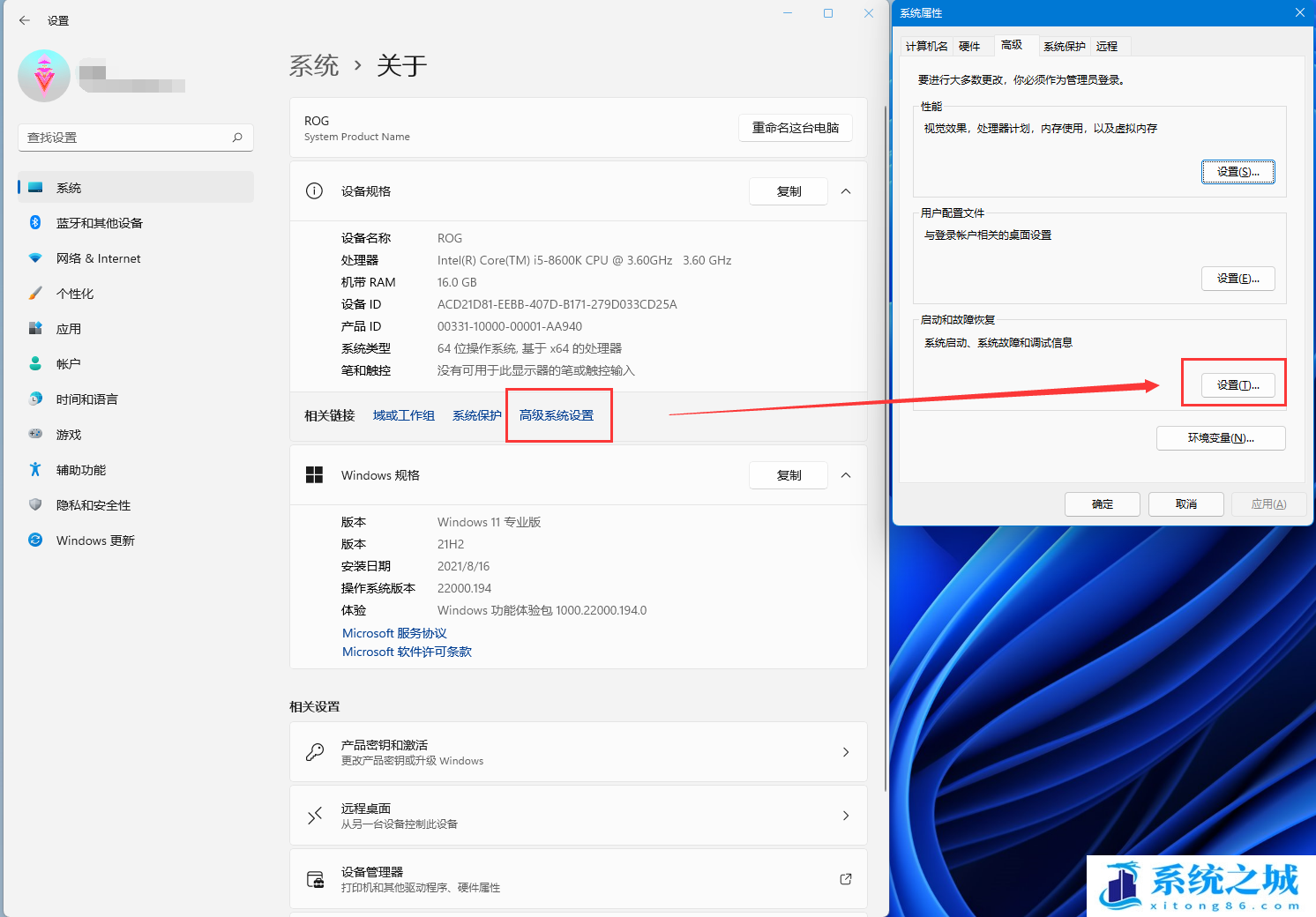The height and width of the screenshot is (917, 1316).
Task: Expand 远程桌面 chevron
Action: pyautogui.click(x=846, y=816)
